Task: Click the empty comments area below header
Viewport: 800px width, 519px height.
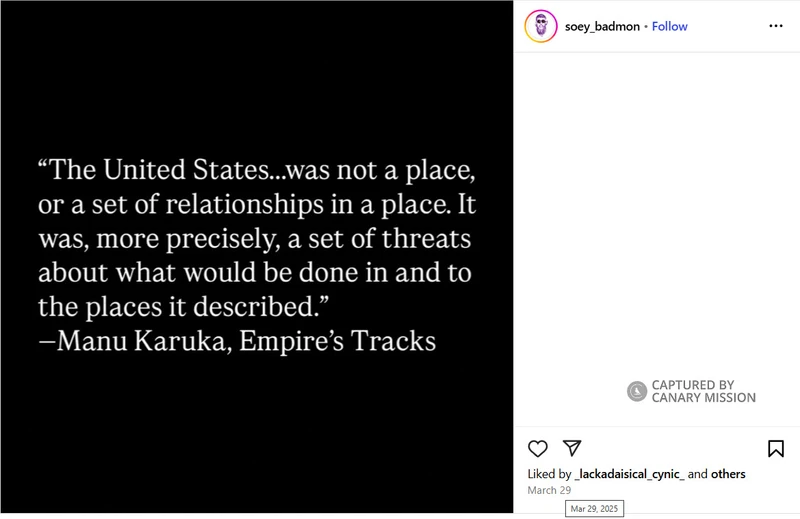Action: pos(657,200)
